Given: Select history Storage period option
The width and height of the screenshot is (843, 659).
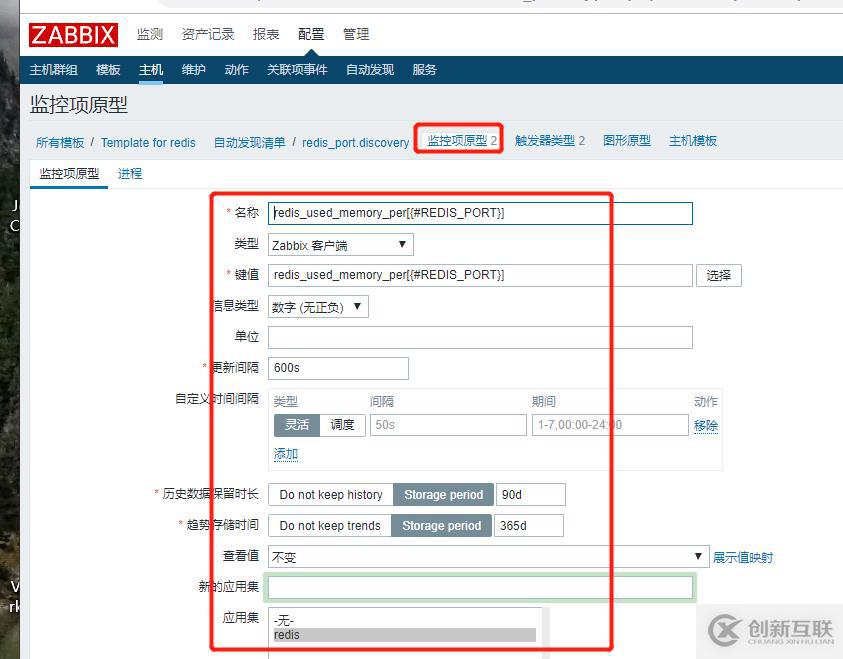Looking at the screenshot, I should coord(444,495).
